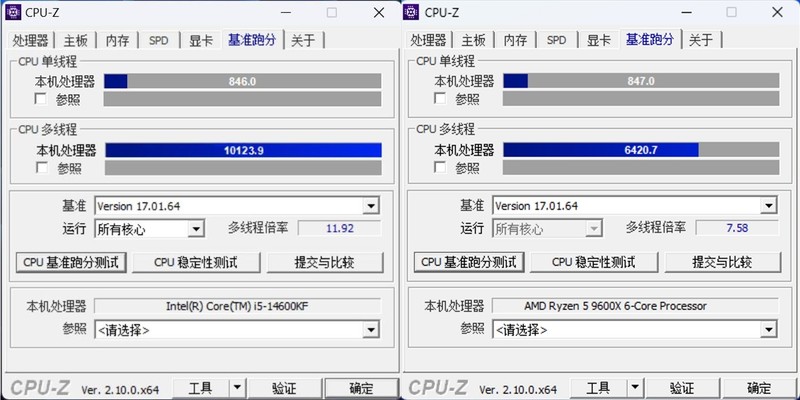The image size is (800, 400).
Task: Click 工具 button in right window
Action: [598, 388]
